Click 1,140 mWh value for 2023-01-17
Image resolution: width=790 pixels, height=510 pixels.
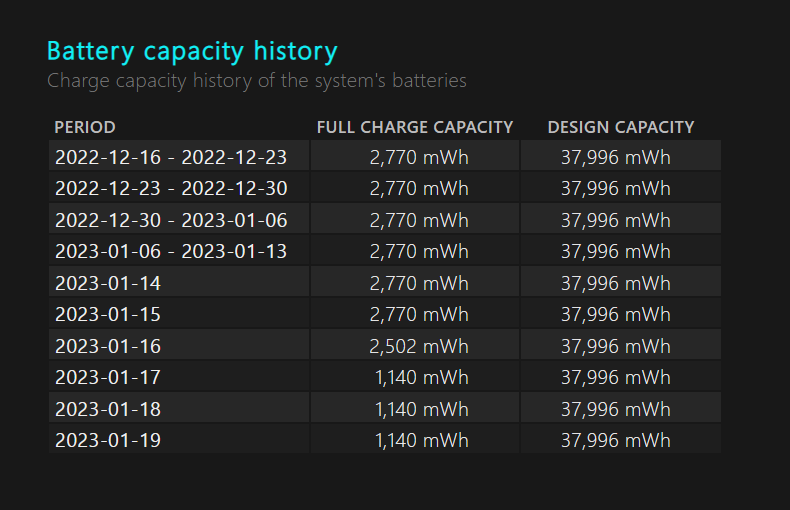click(x=422, y=377)
